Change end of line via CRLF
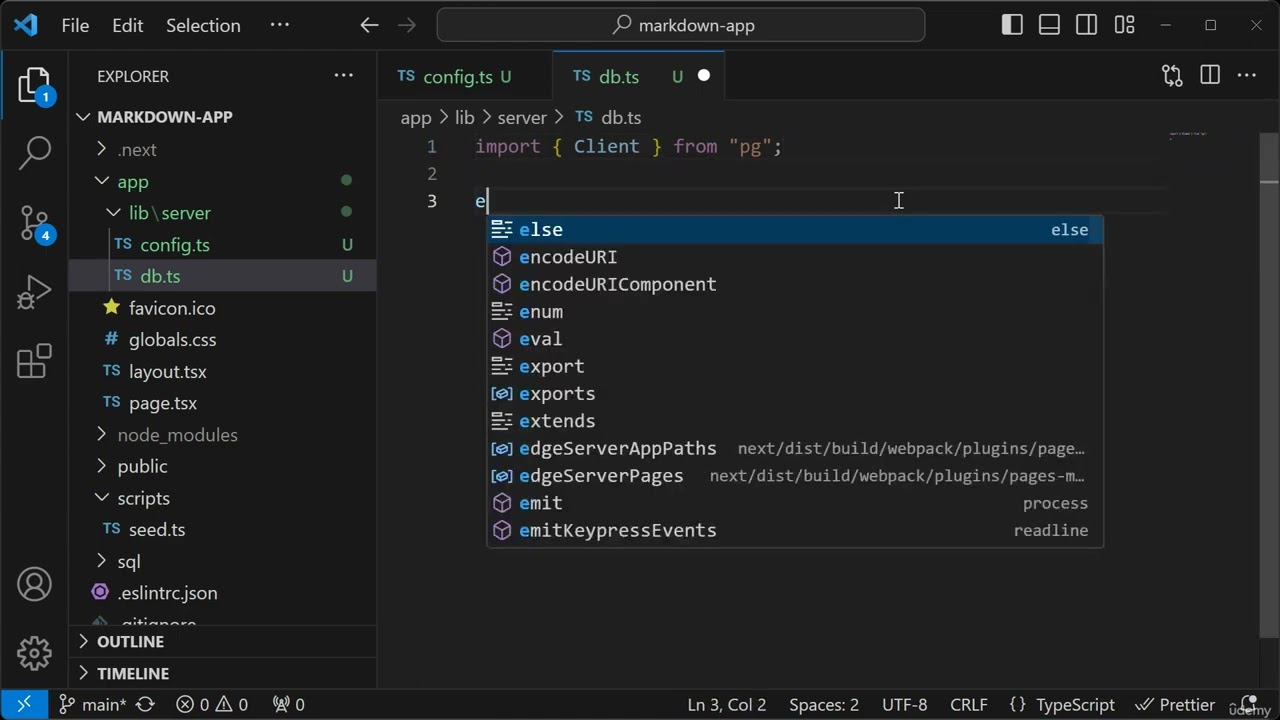Viewport: 1280px width, 720px height. coord(969,705)
